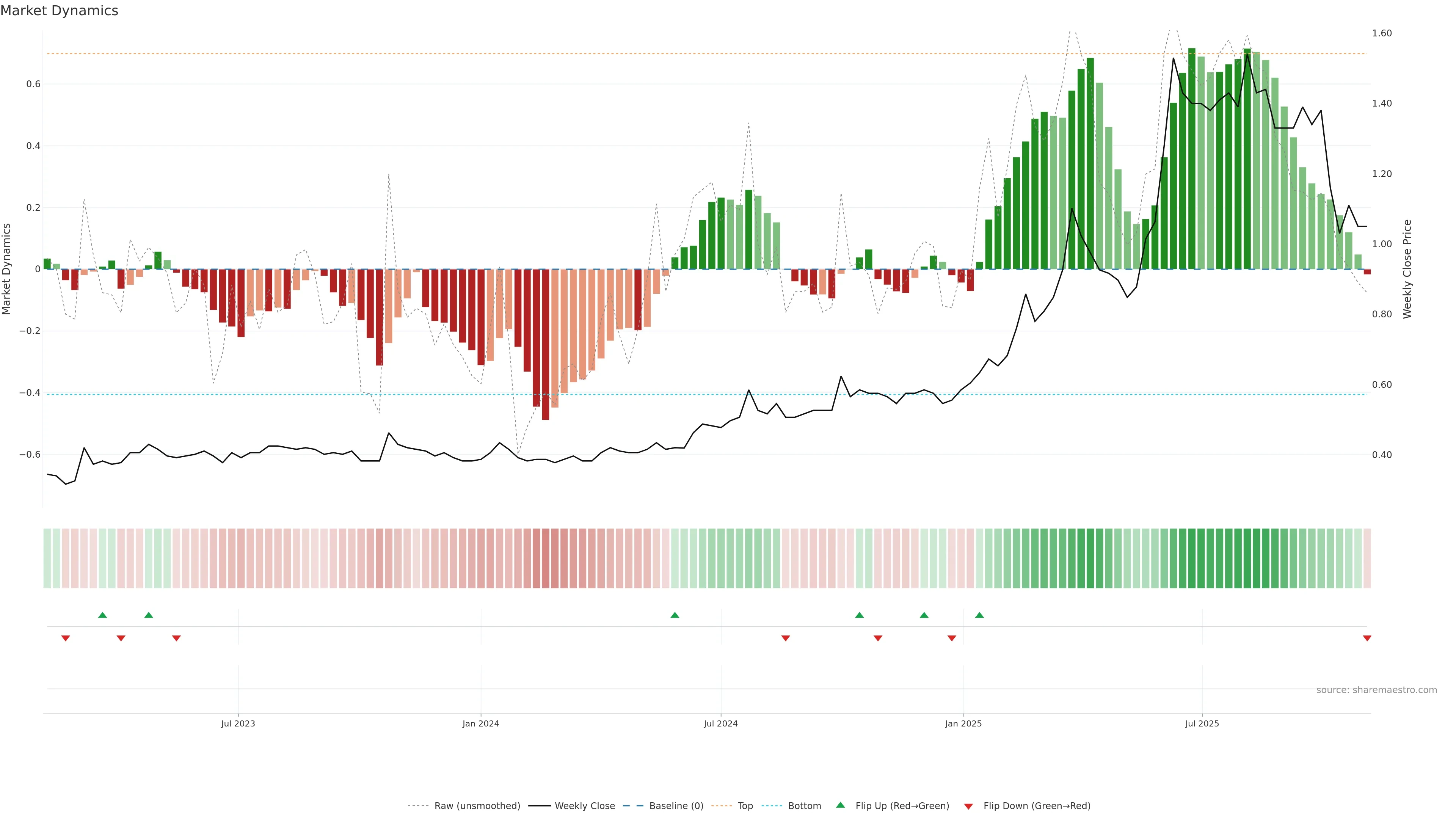
Task: Click the leftmost green flip-up triangle marker
Action: click(102, 615)
